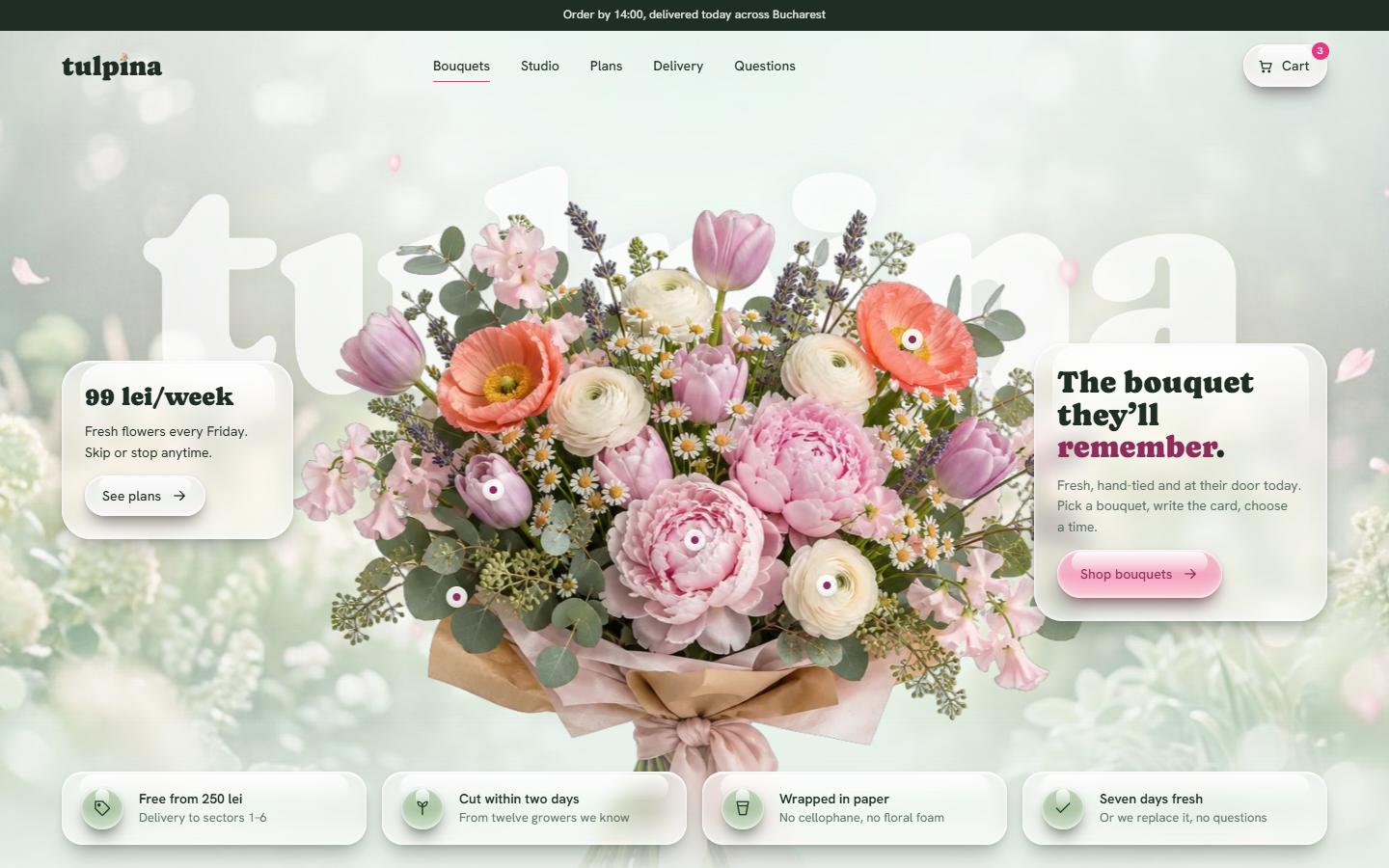The height and width of the screenshot is (868, 1389).
Task: Click the hotspot on the eucalyptus leaves
Action: [457, 597]
